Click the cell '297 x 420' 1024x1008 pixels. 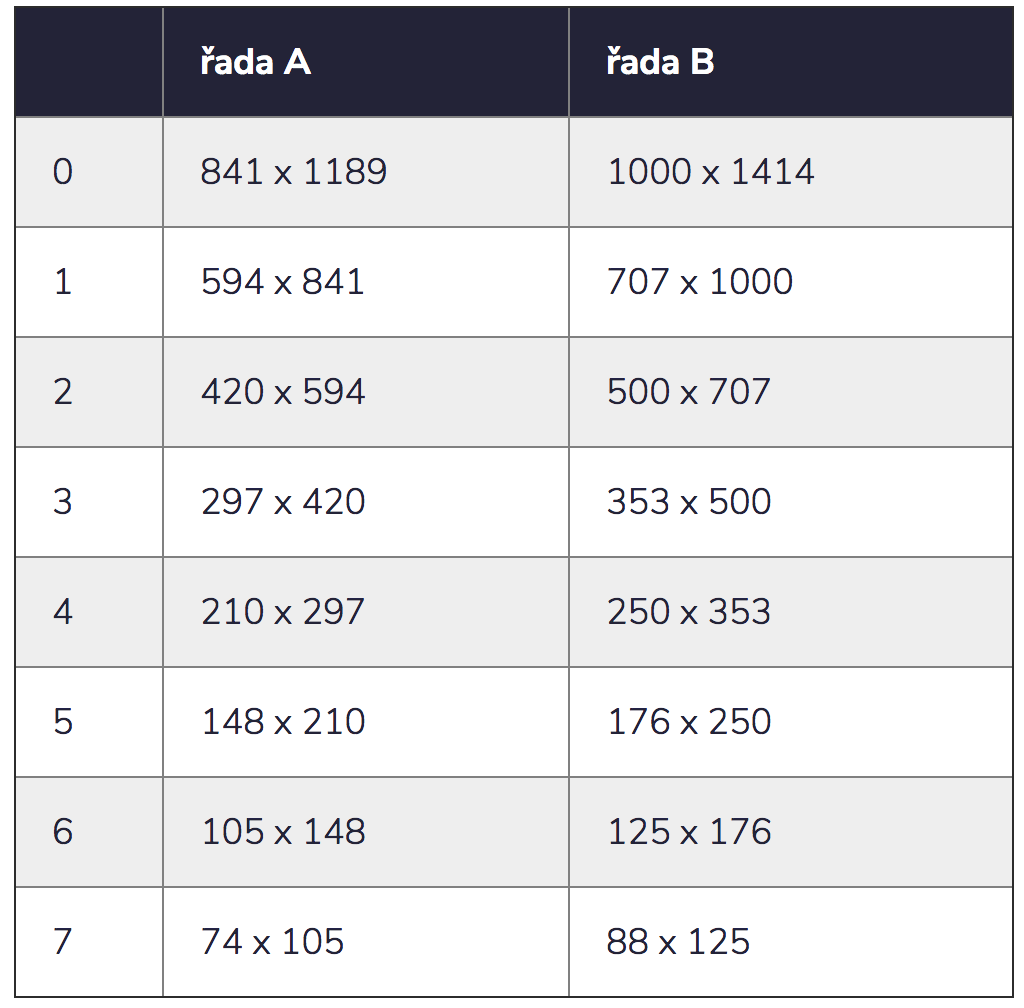(366, 502)
